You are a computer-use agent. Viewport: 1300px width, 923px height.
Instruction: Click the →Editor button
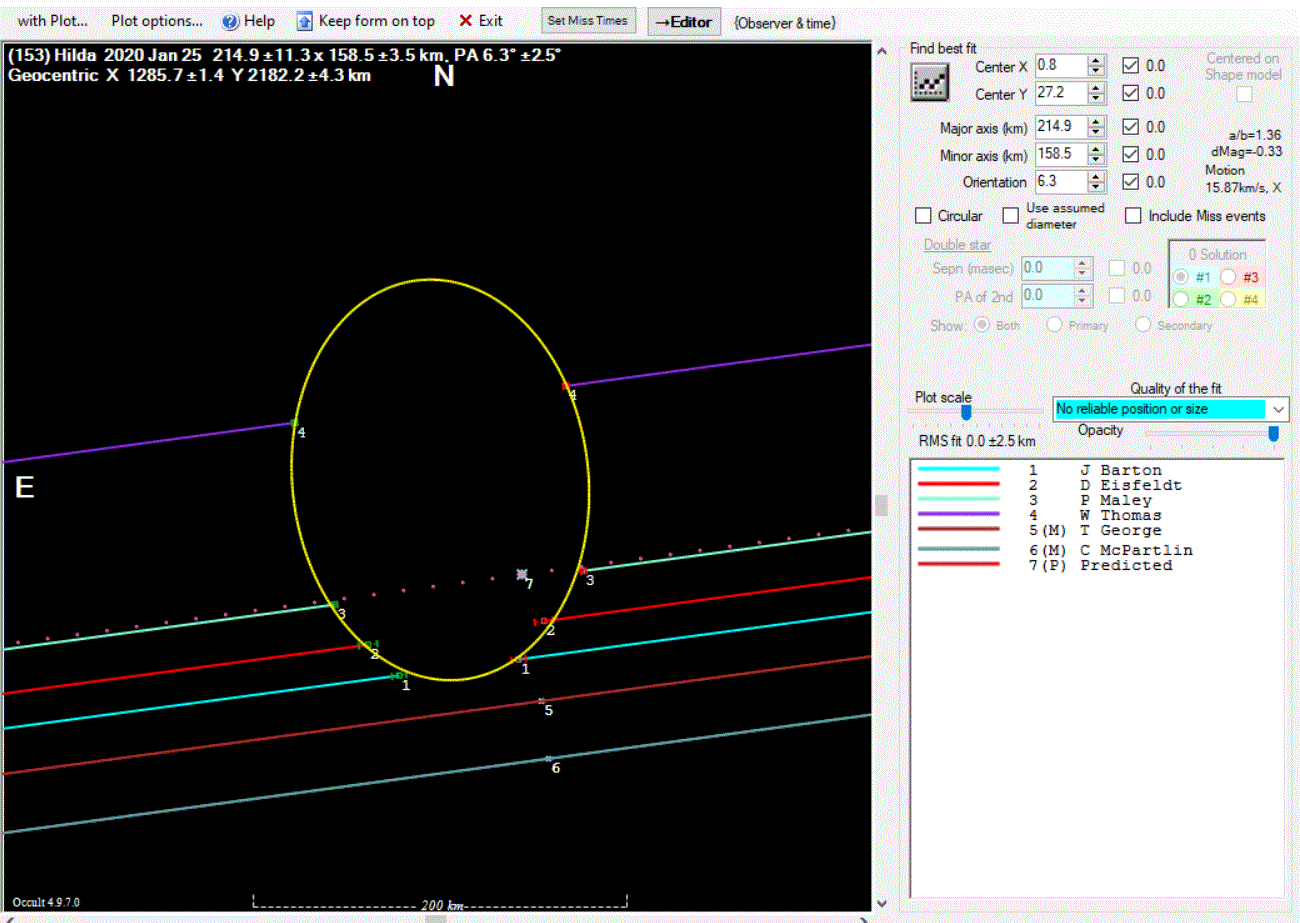coord(684,21)
